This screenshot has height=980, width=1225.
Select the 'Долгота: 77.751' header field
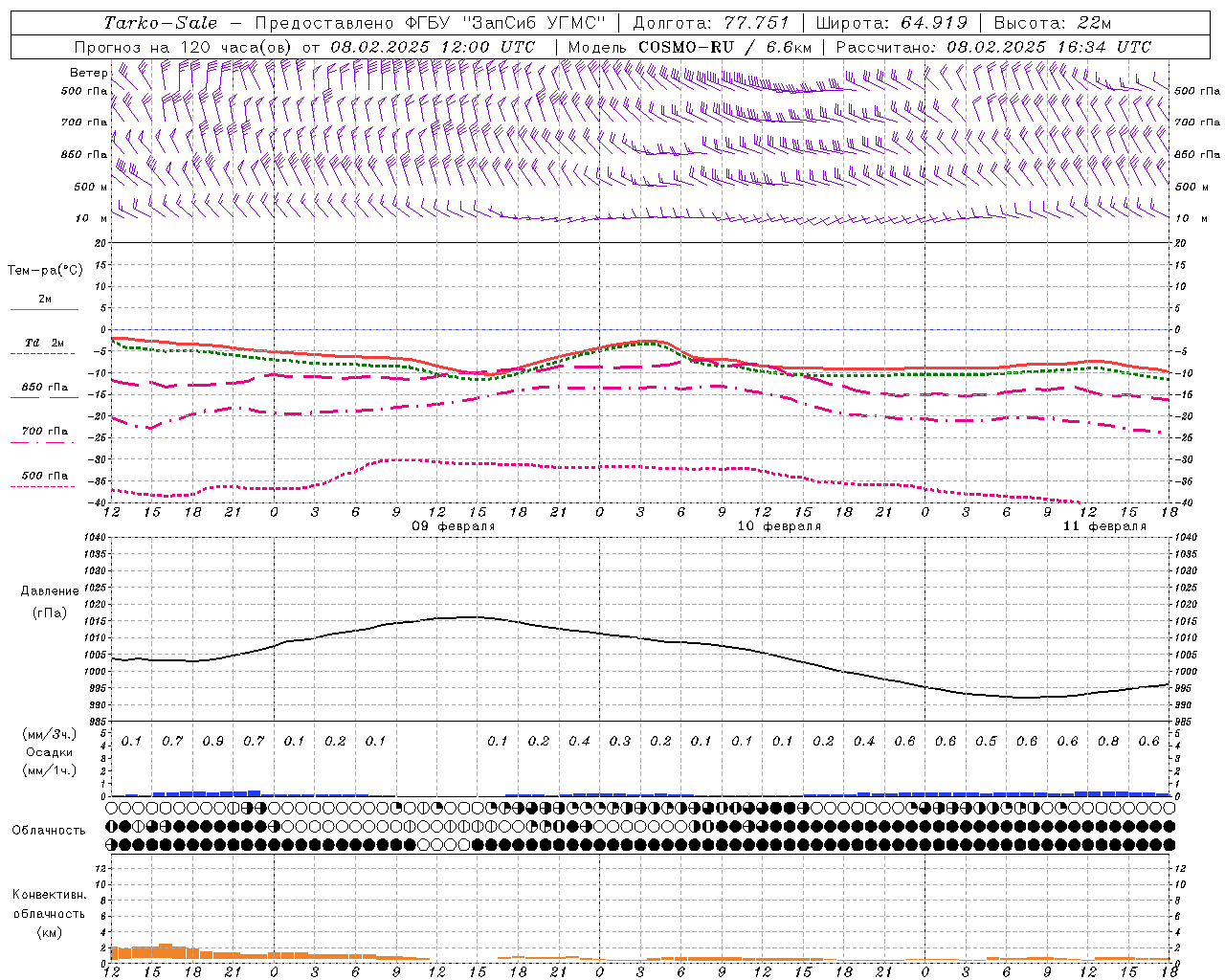point(711,23)
